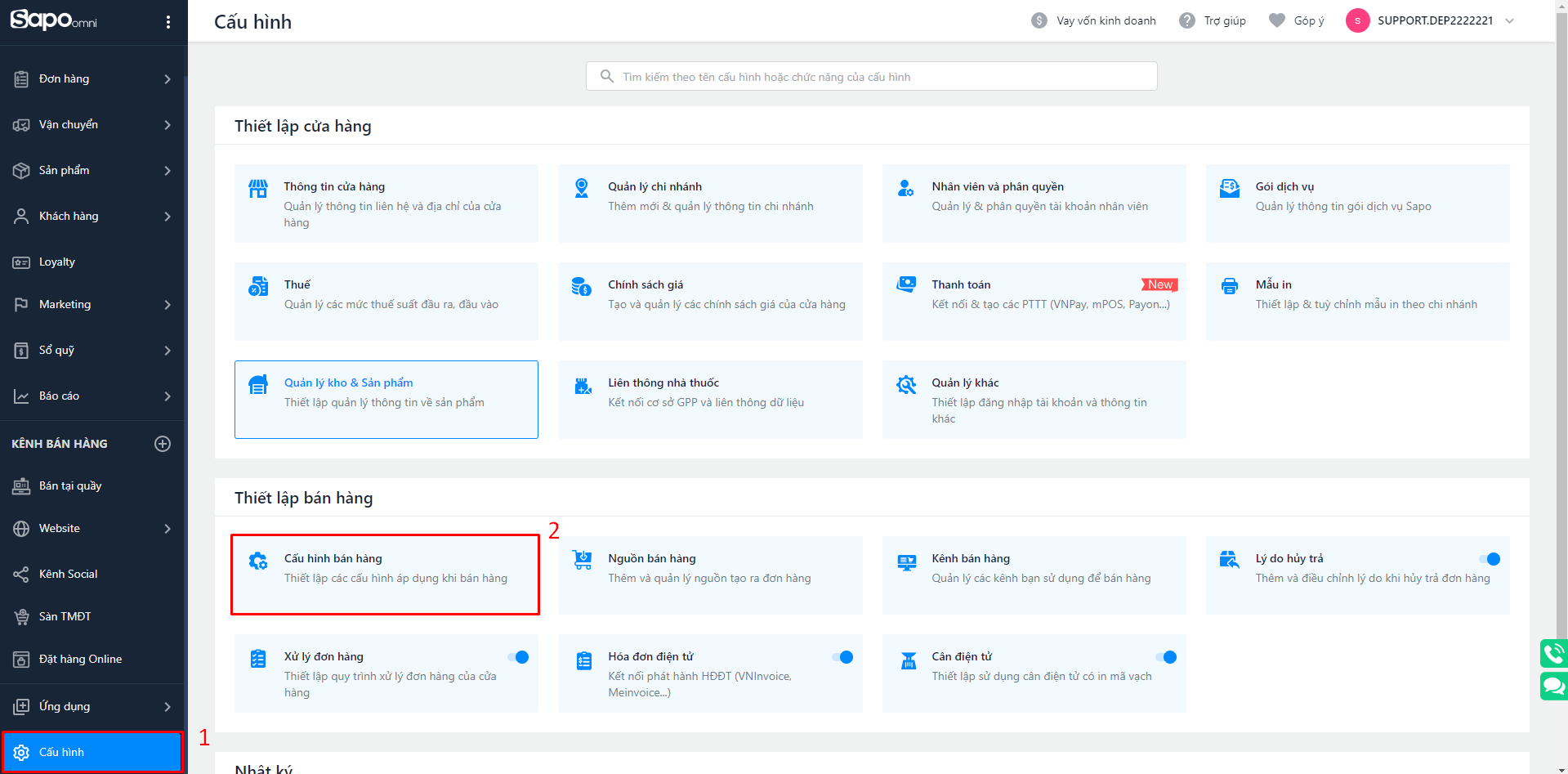The width and height of the screenshot is (1568, 774).
Task: Click the Thanh toán payment icon
Action: click(x=906, y=284)
